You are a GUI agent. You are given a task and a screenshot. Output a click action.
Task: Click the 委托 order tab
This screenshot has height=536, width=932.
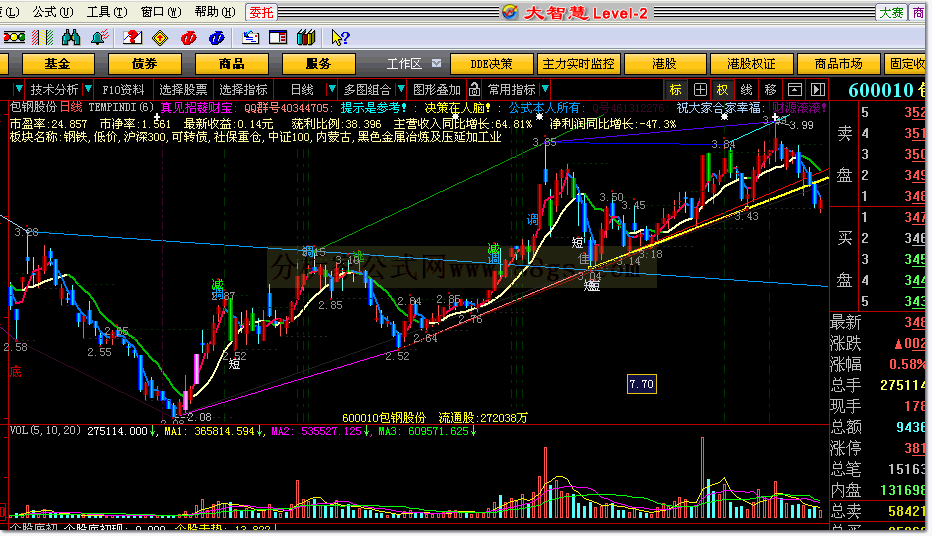[261, 12]
